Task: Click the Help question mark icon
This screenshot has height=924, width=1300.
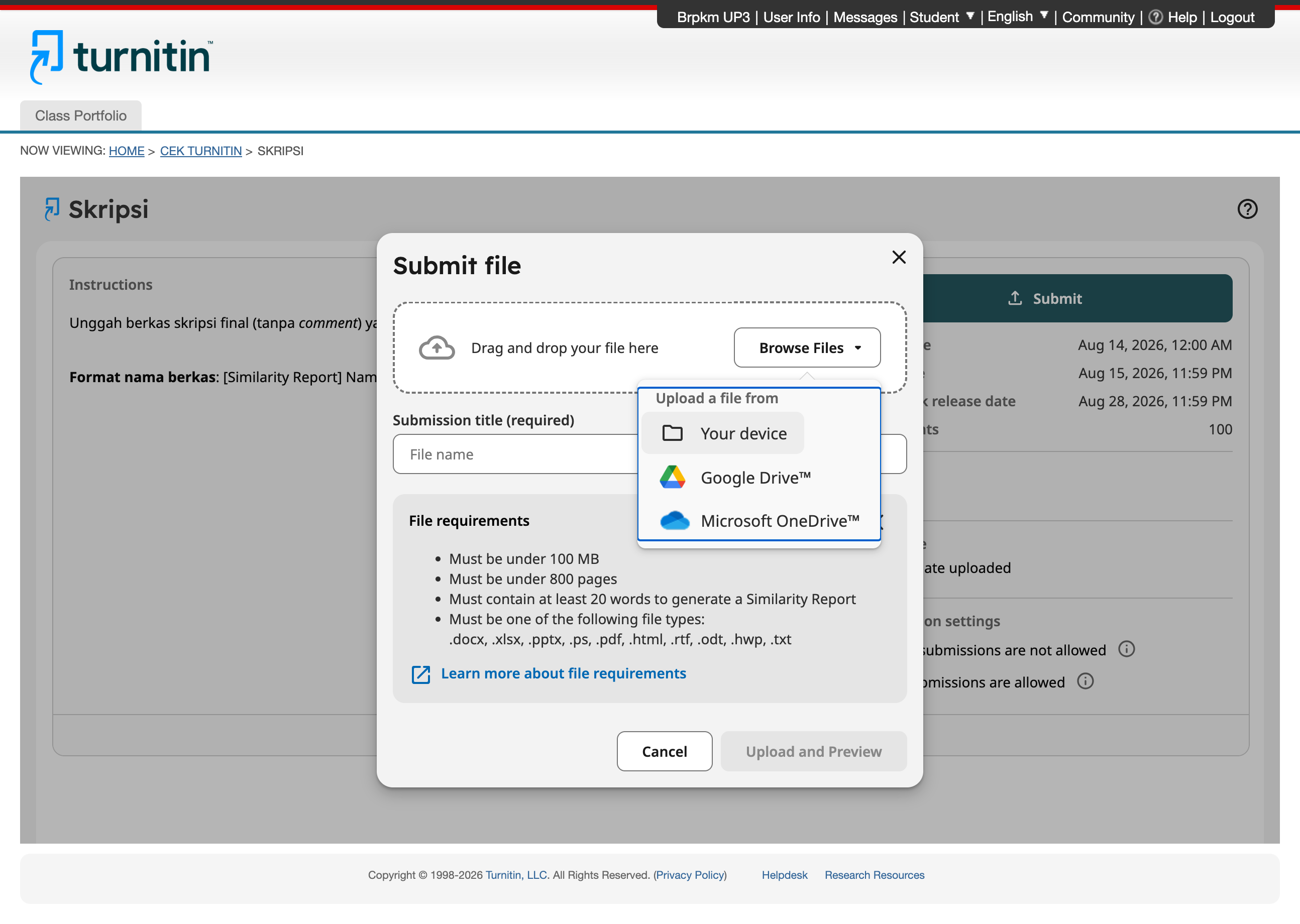Action: (x=1155, y=17)
